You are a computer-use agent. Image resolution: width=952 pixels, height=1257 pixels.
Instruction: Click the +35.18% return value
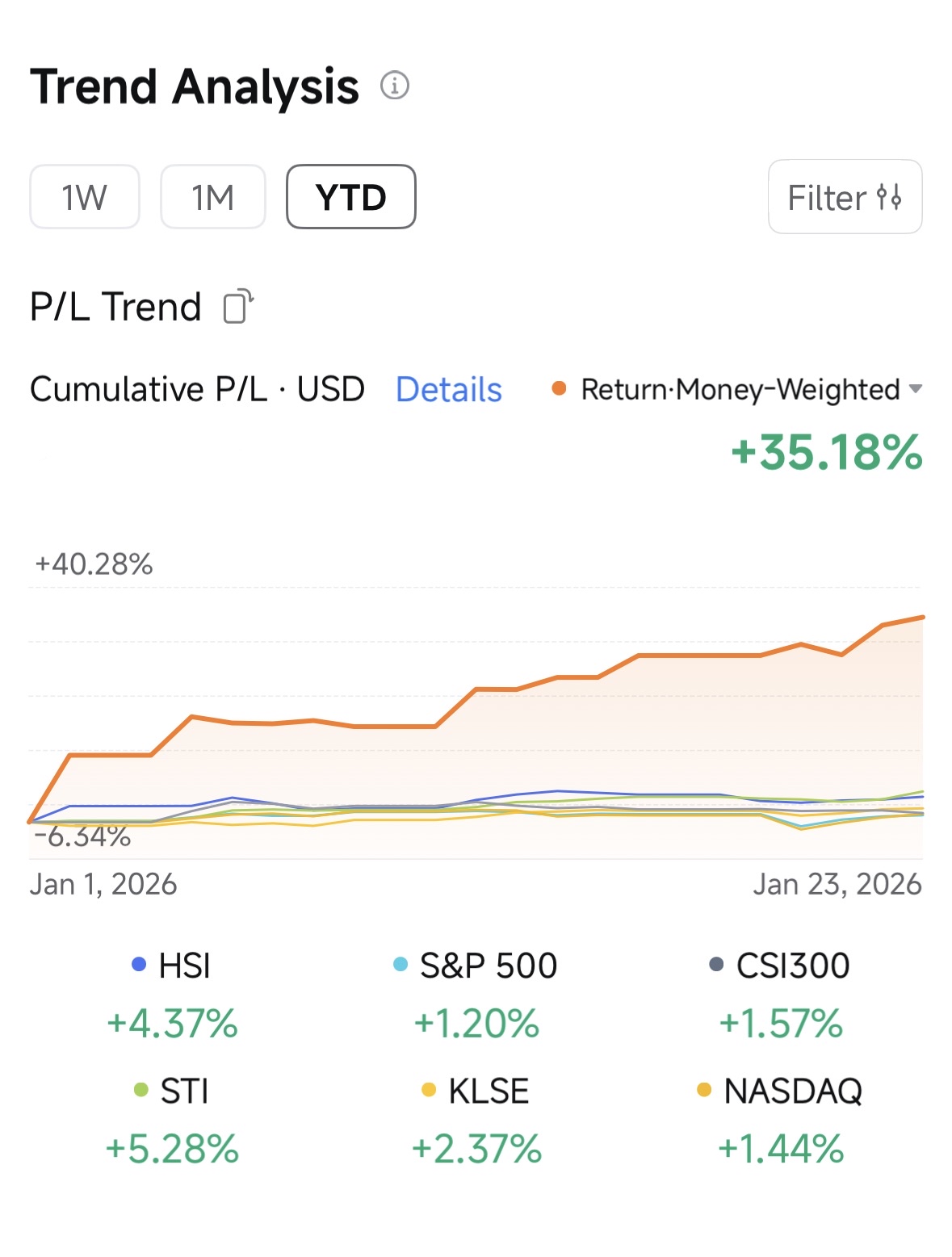pyautogui.click(x=826, y=452)
